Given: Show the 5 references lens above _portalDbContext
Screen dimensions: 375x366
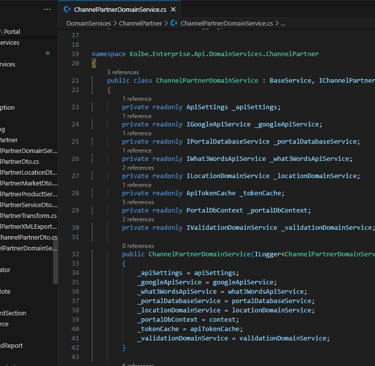Looking at the screenshot, I should click(x=138, y=202).
